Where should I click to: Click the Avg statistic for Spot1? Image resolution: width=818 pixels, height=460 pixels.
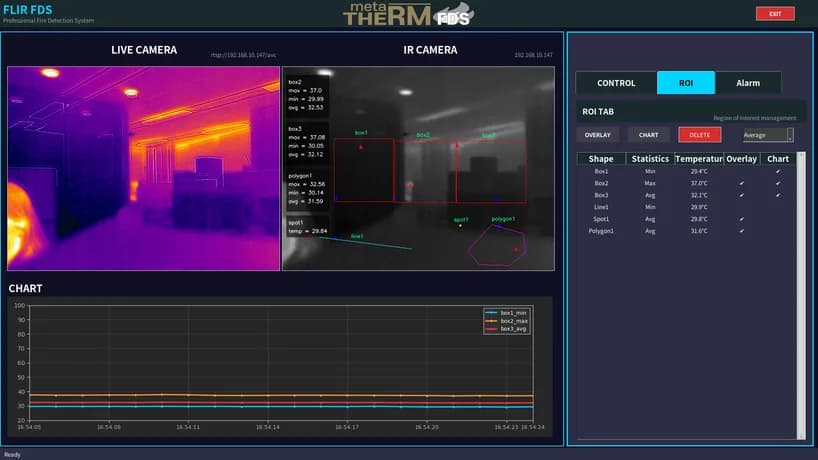coord(650,219)
